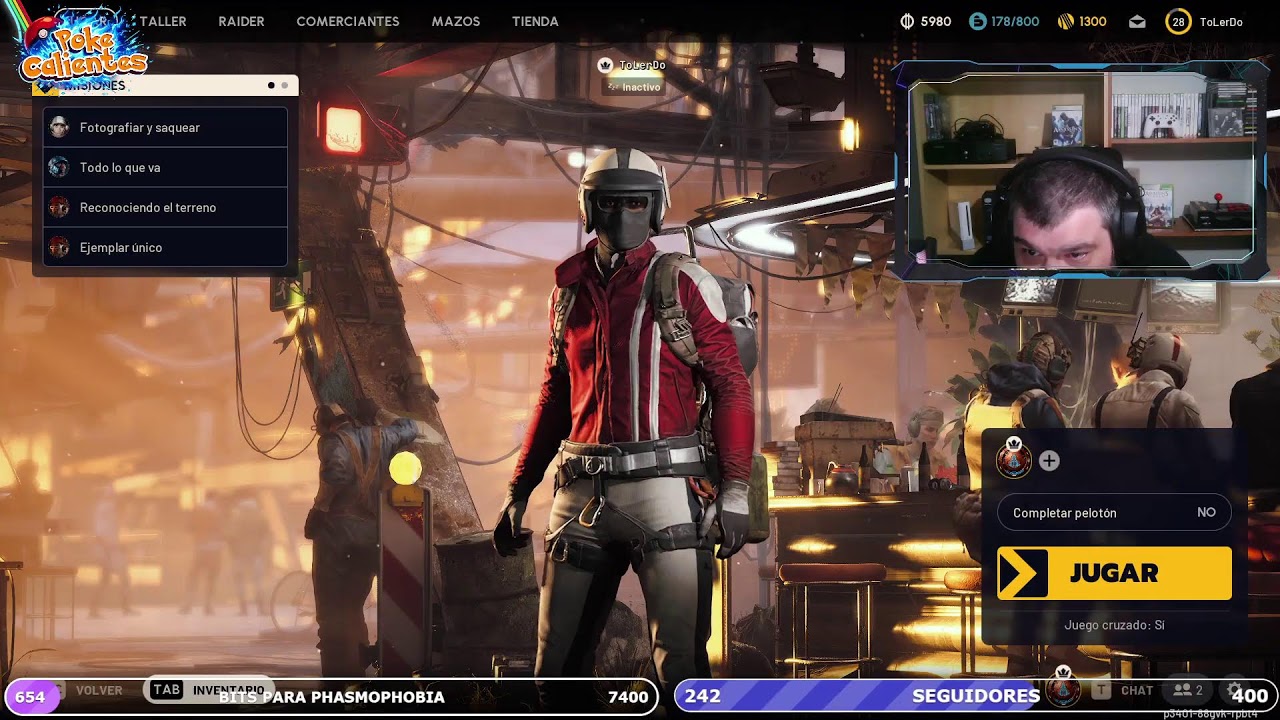Click trader portrait beside Fotografiar y saquear

(59, 127)
